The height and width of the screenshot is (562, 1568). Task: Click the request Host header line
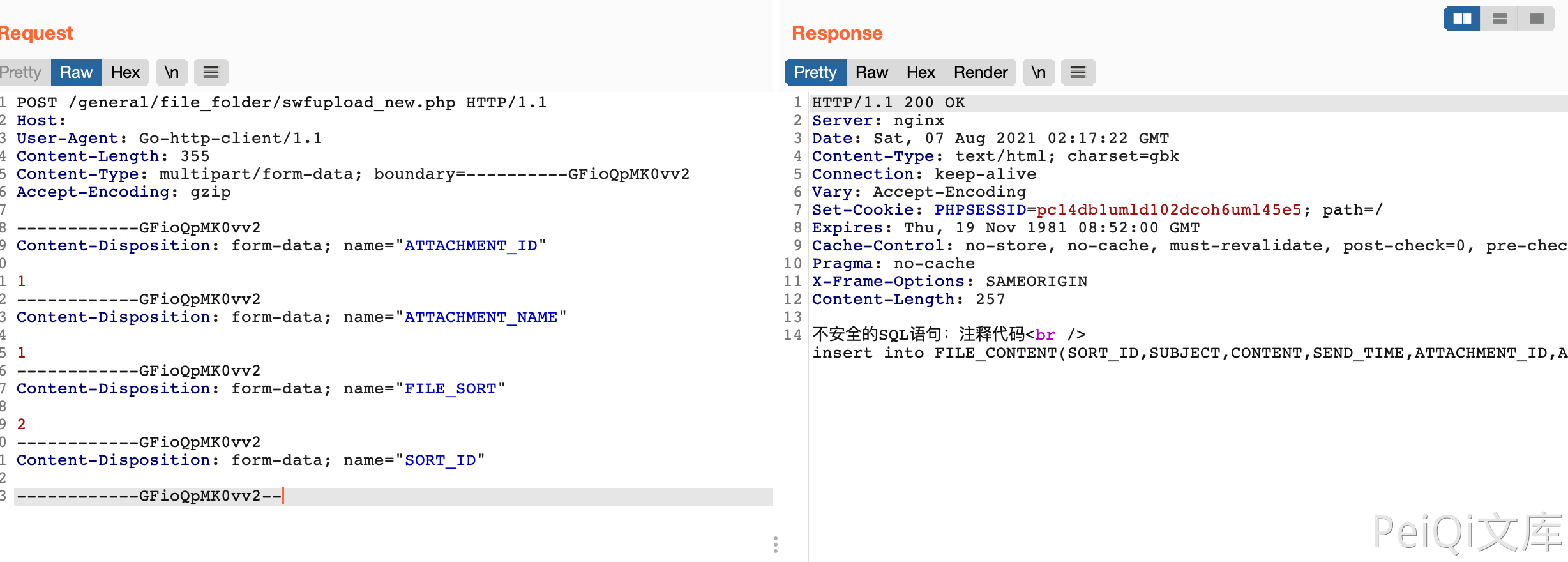pyautogui.click(x=41, y=120)
